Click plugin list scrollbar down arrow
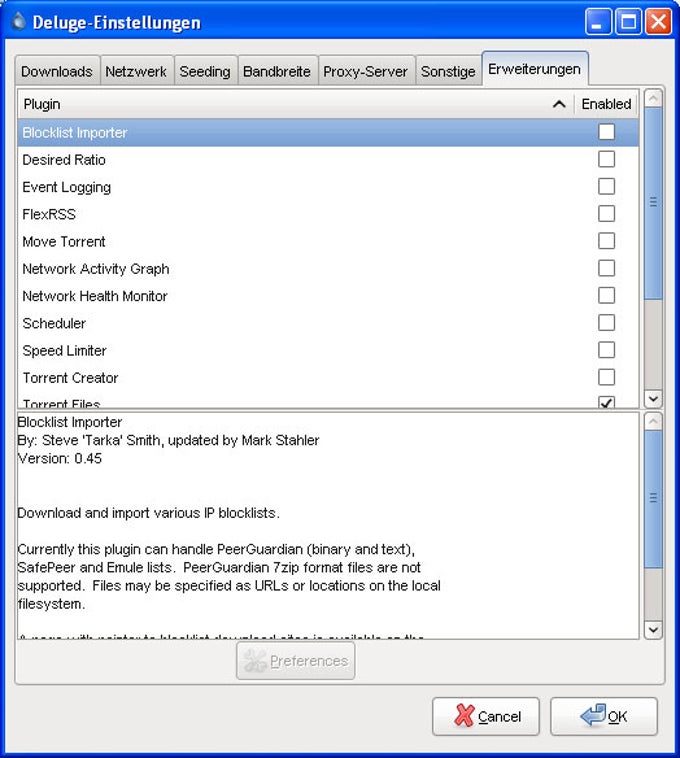Image resolution: width=680 pixels, height=758 pixels. tap(653, 399)
